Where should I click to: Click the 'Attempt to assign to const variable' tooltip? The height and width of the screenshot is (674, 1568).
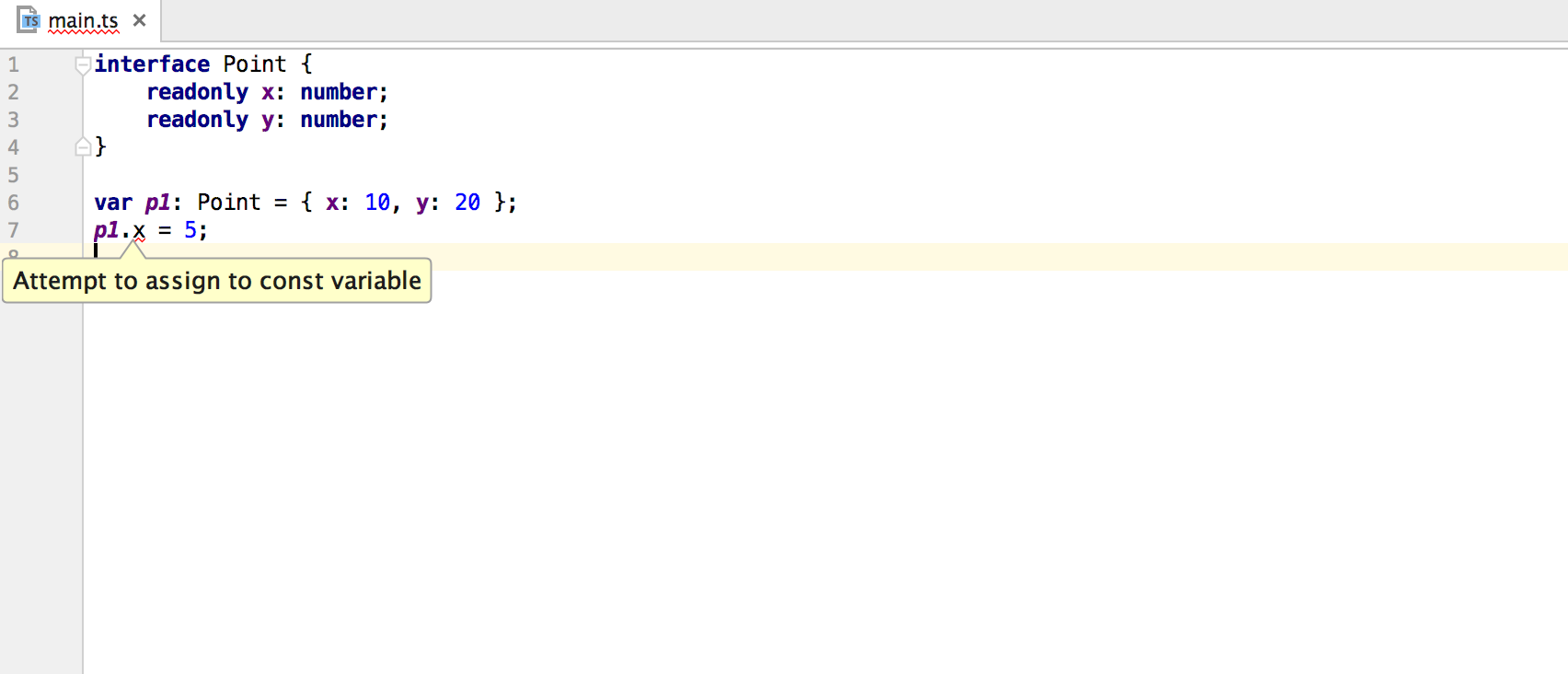click(217, 281)
